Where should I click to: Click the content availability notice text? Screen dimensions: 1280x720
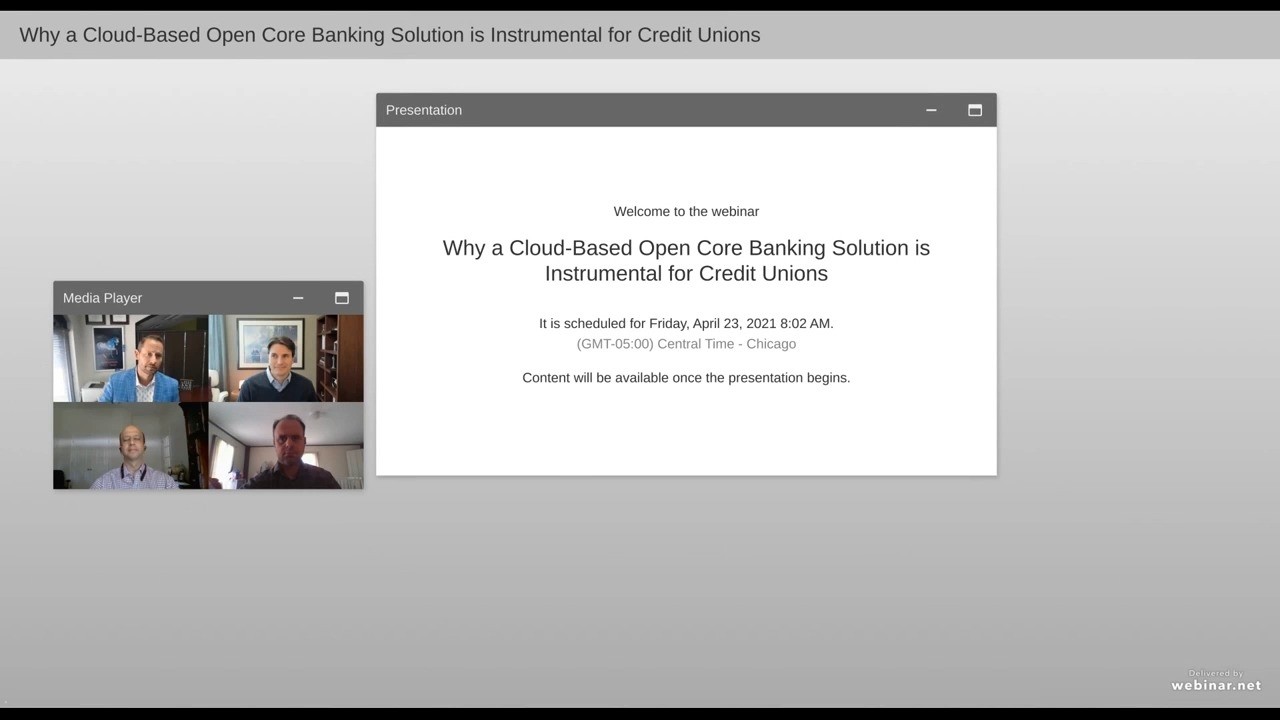pyautogui.click(x=686, y=377)
